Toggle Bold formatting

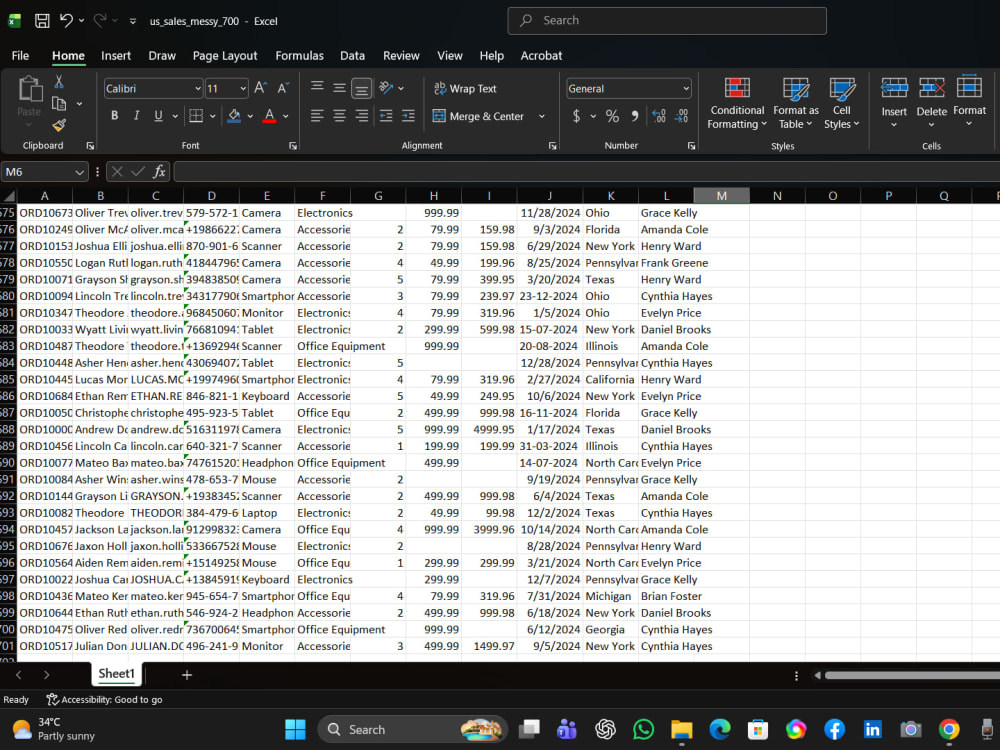(115, 116)
